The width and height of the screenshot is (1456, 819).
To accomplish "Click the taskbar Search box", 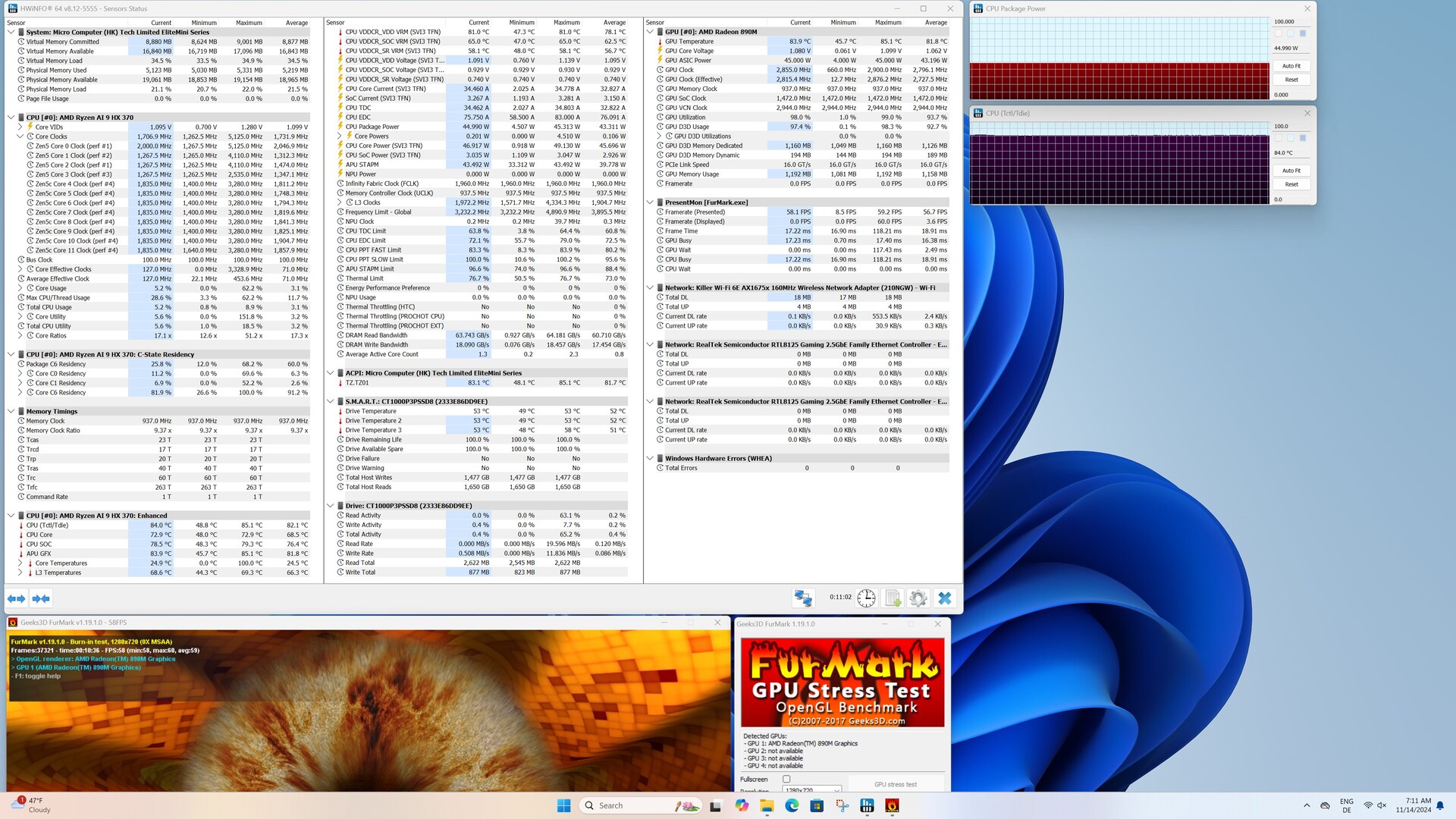I will [x=610, y=805].
